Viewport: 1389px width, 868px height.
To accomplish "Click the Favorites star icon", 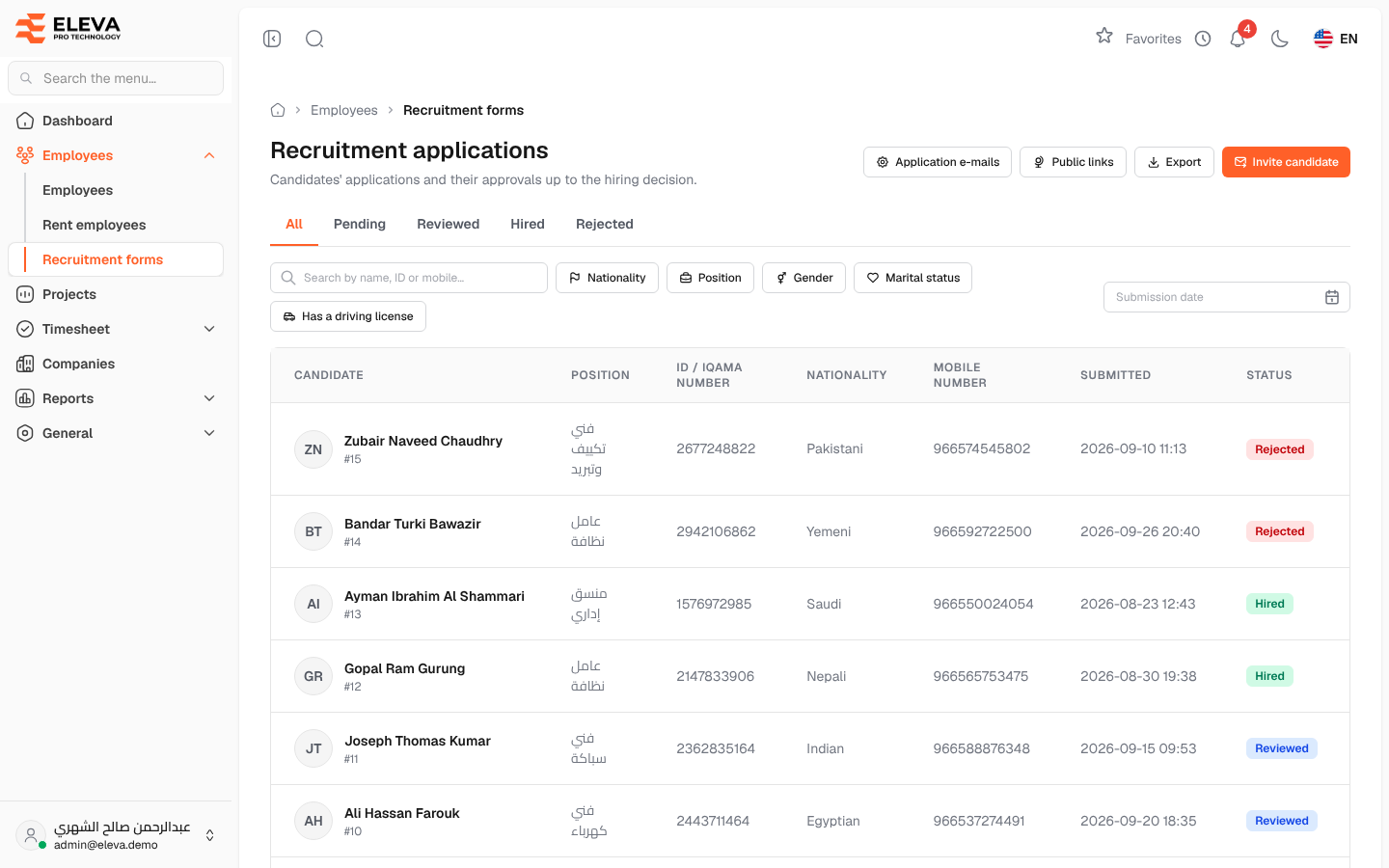I will (1104, 36).
